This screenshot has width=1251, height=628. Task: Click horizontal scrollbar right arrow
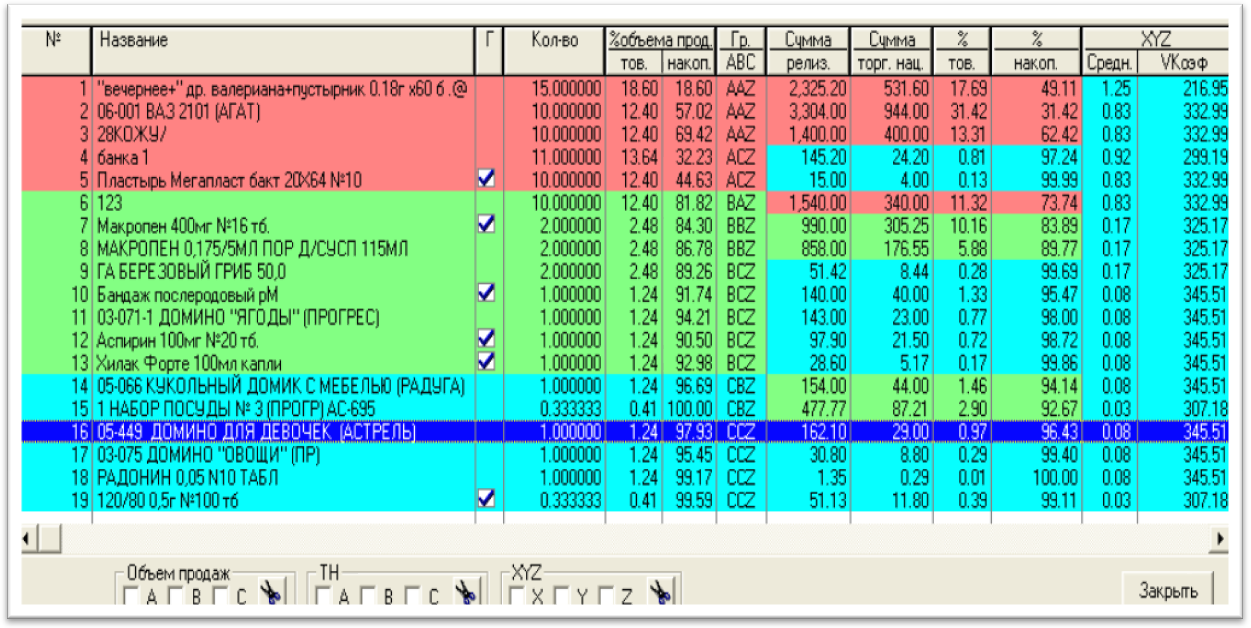[x=1218, y=539]
